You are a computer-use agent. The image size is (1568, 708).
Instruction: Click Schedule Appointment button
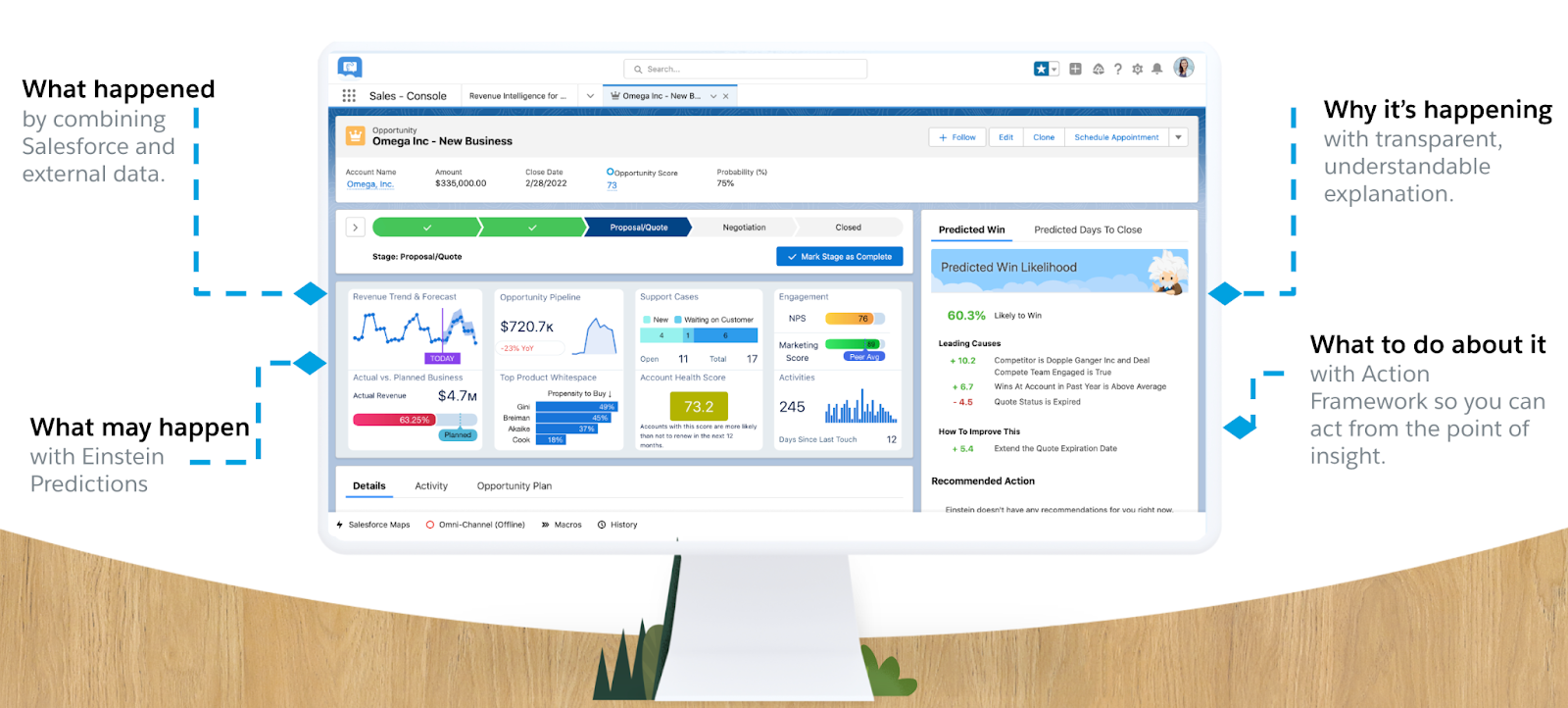pos(1116,137)
